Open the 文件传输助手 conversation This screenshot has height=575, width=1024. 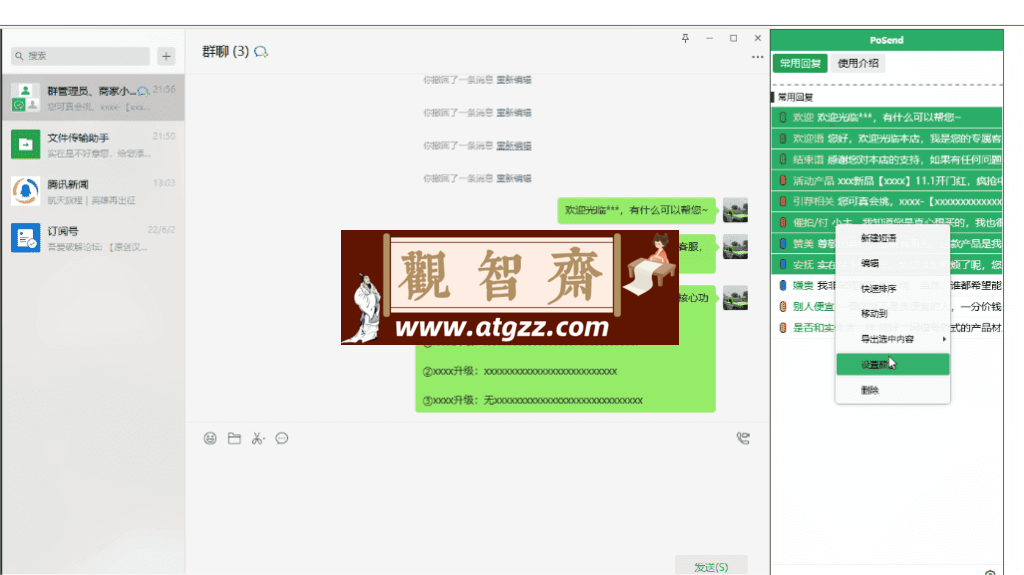(93, 144)
